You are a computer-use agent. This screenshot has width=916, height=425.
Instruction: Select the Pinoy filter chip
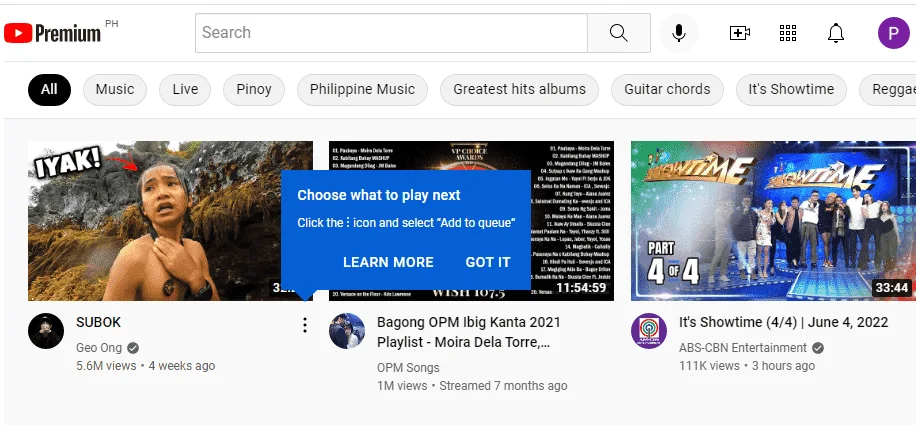coord(254,89)
